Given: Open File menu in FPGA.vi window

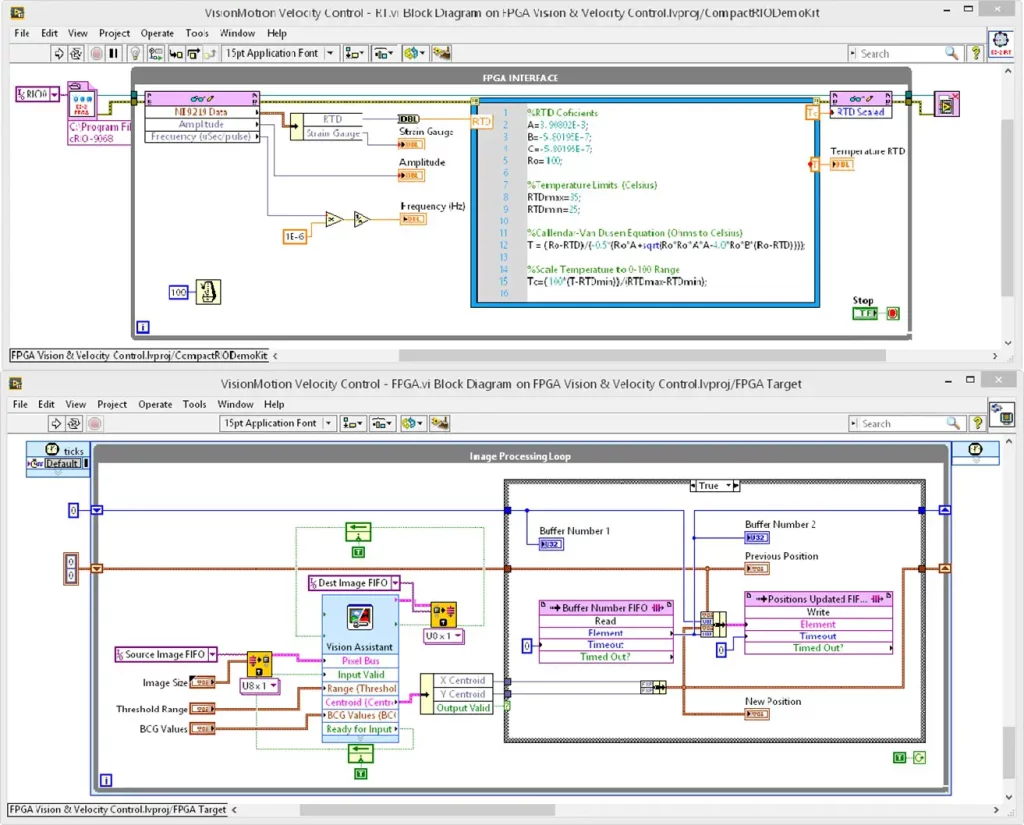Looking at the screenshot, I should tap(20, 404).
